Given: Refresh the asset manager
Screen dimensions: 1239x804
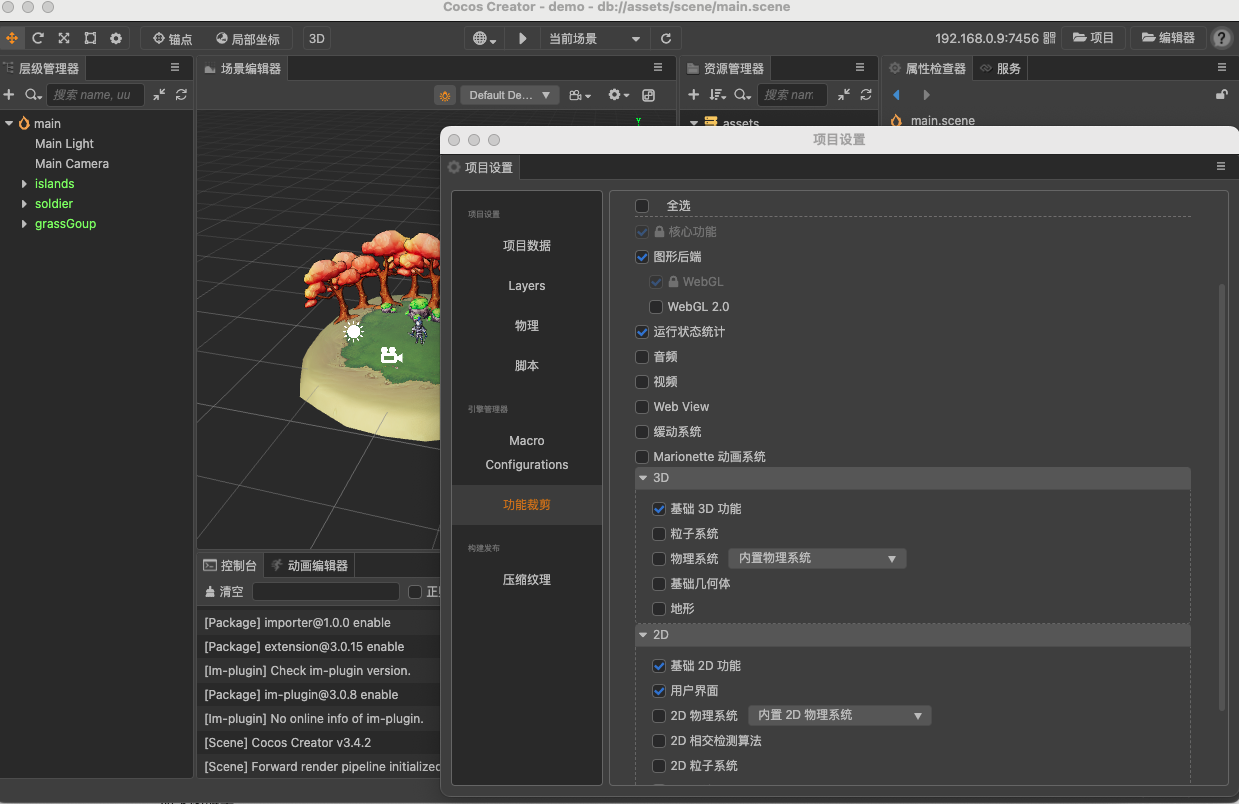Looking at the screenshot, I should pos(866,94).
